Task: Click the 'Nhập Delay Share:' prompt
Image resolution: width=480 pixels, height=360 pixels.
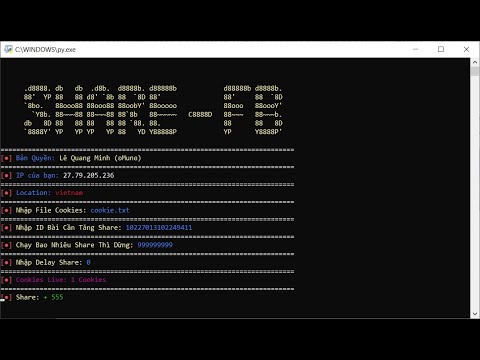Action: [49, 262]
